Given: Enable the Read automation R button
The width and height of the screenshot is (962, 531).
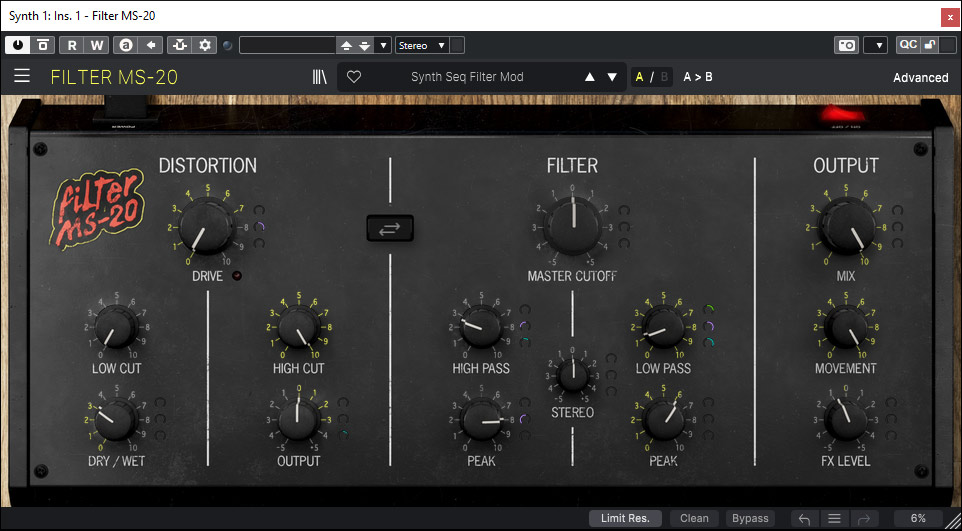Looking at the screenshot, I should pyautogui.click(x=72, y=45).
